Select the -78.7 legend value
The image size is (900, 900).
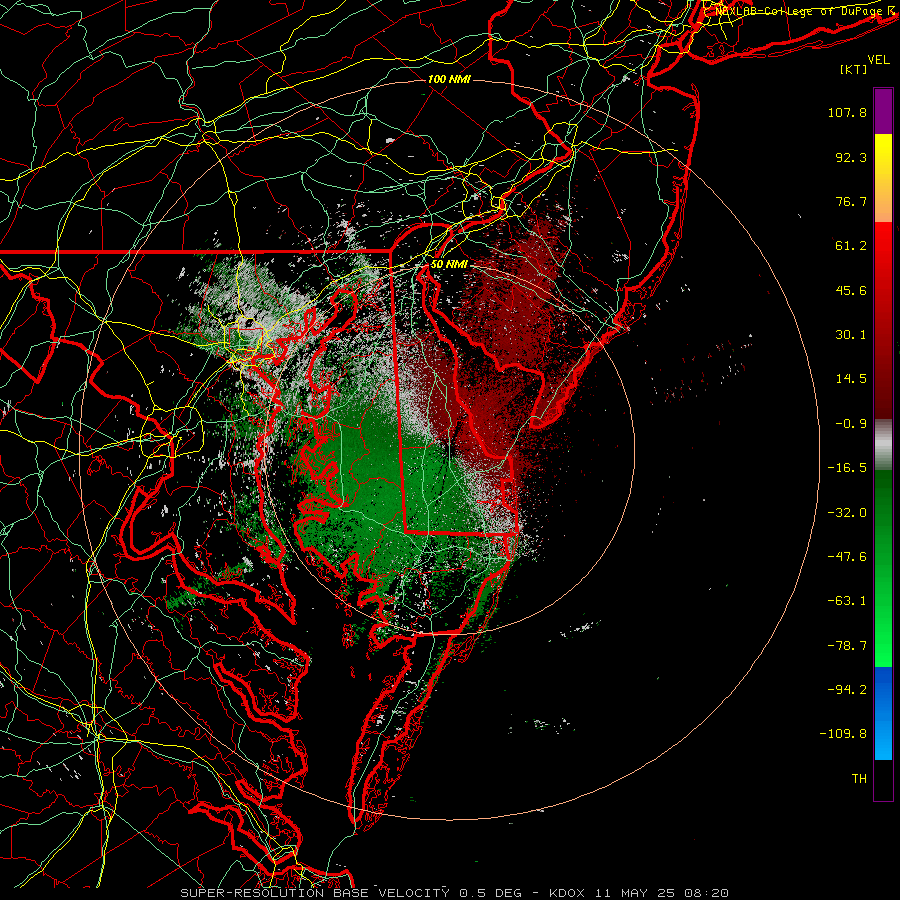(x=847, y=646)
